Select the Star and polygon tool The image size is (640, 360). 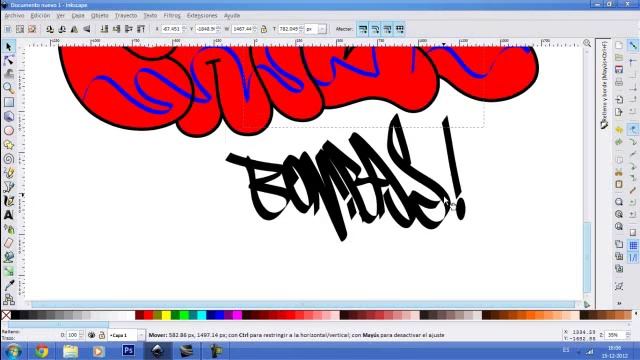(9, 145)
